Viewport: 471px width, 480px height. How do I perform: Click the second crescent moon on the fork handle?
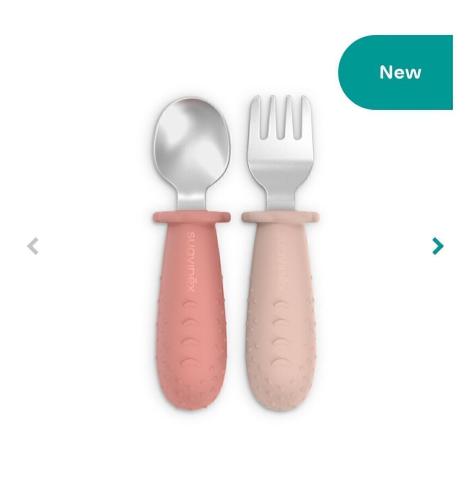click(x=281, y=323)
